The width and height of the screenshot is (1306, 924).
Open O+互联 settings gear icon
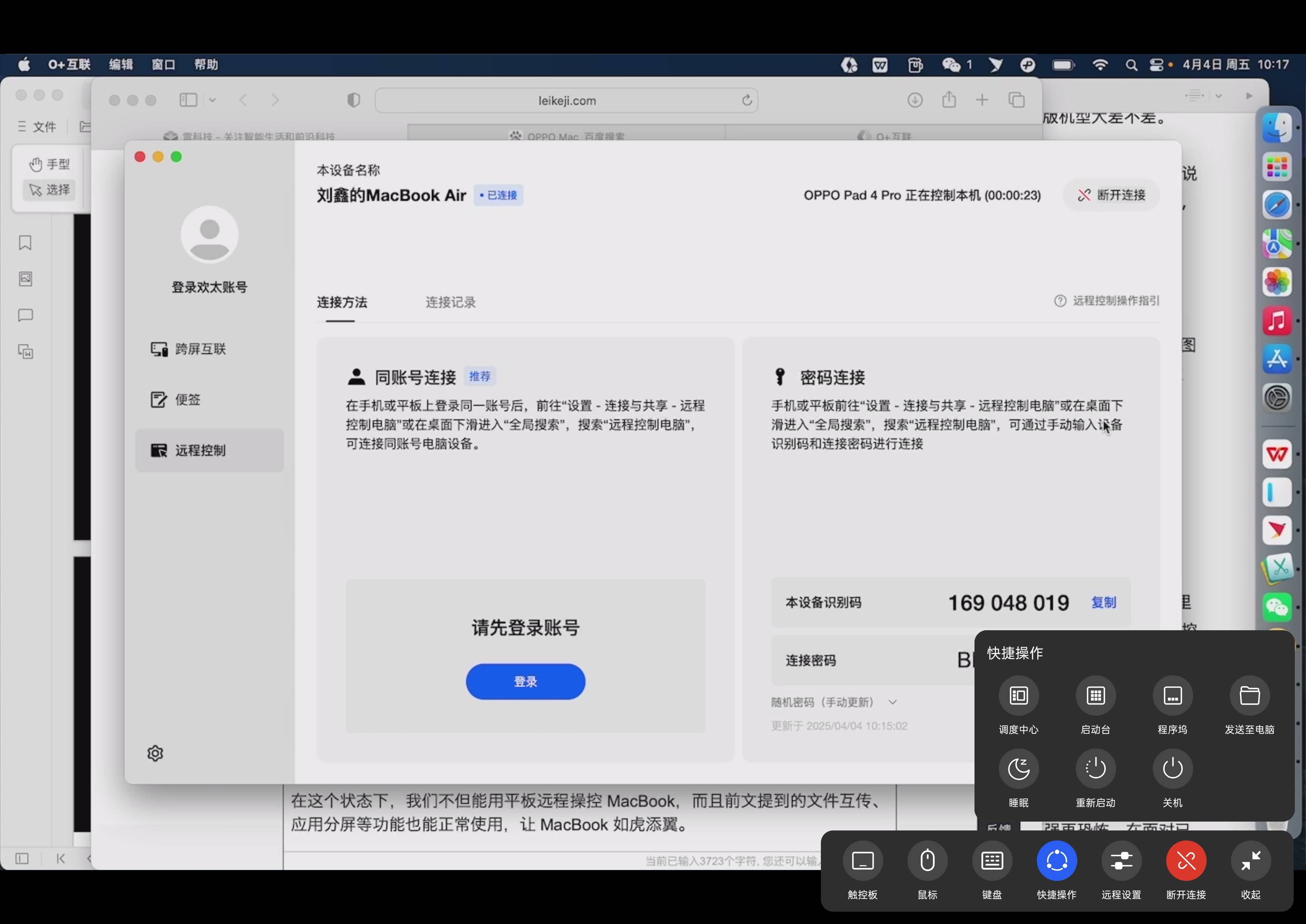click(155, 753)
